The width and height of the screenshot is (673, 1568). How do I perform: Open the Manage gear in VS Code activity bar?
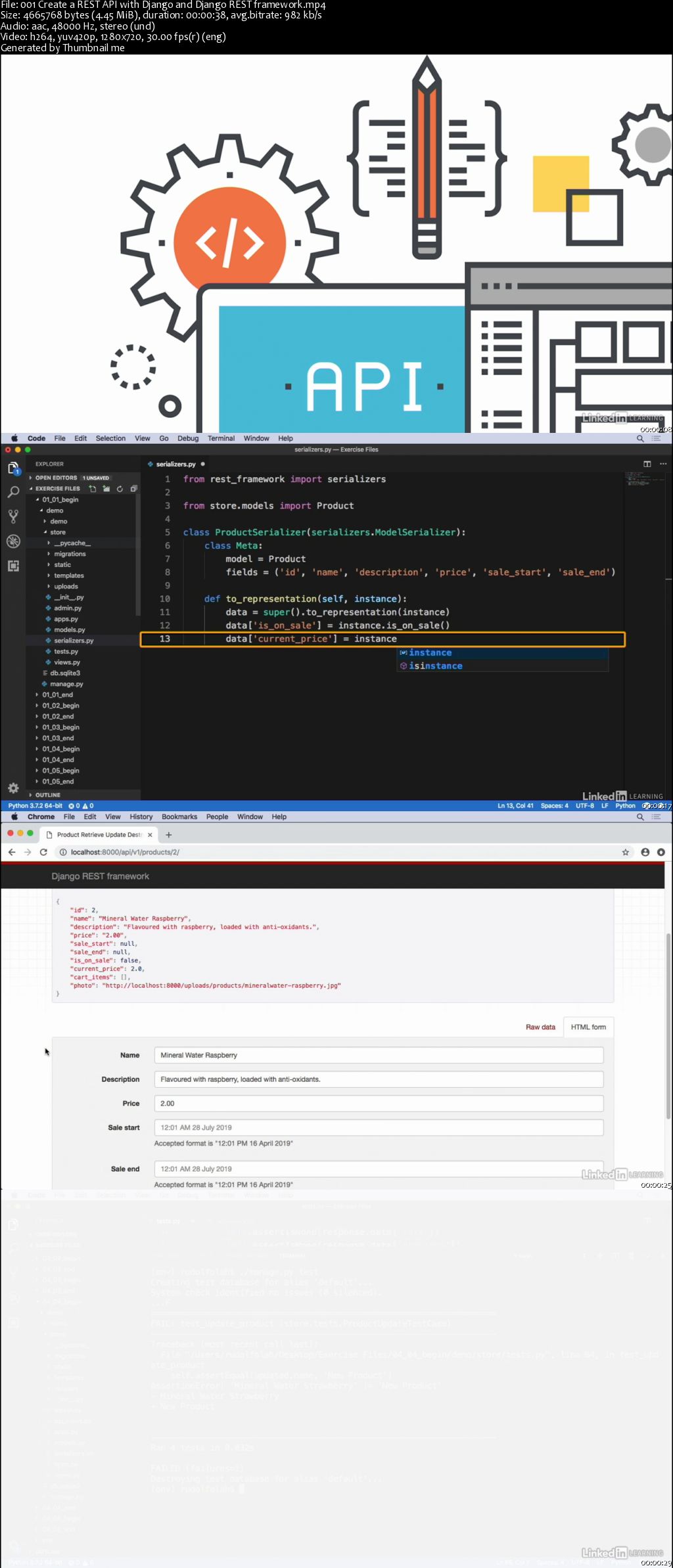[13, 788]
